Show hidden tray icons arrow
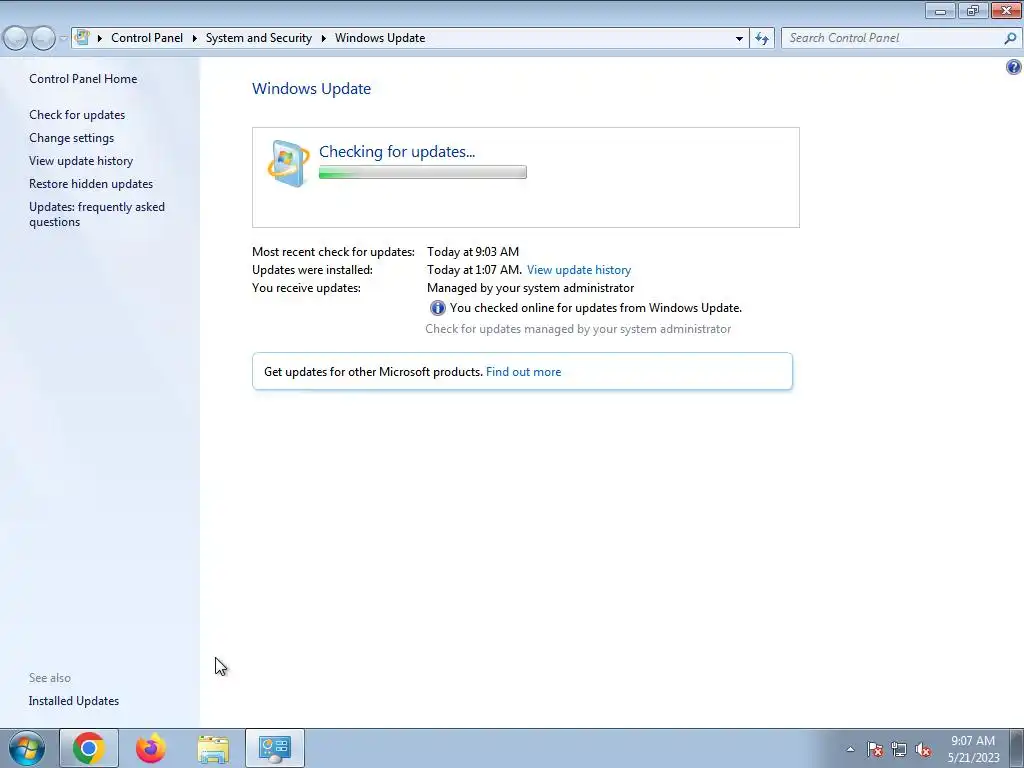Screen dimensions: 1024x768 850,749
